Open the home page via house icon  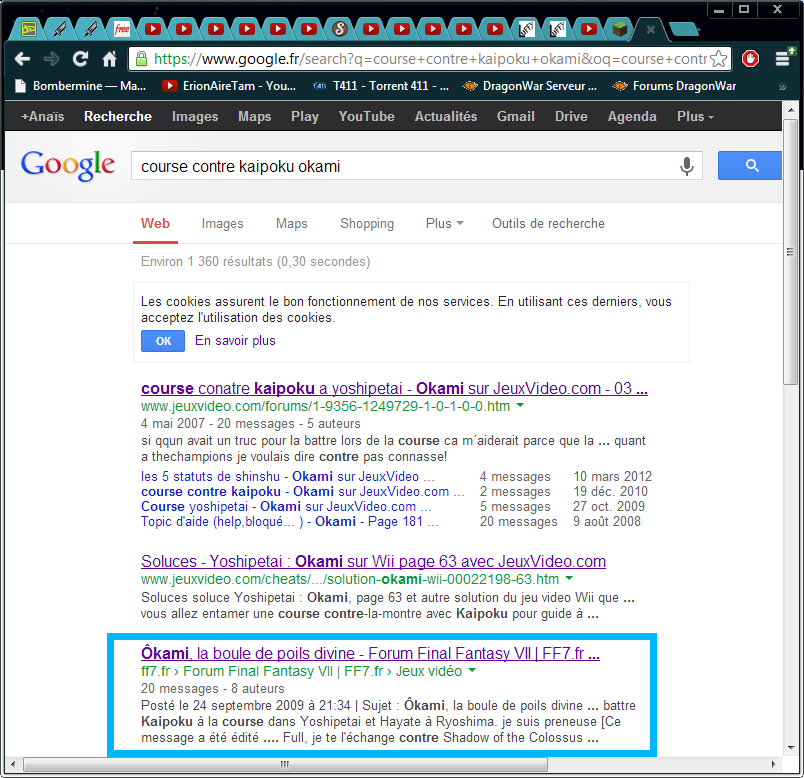tap(109, 59)
